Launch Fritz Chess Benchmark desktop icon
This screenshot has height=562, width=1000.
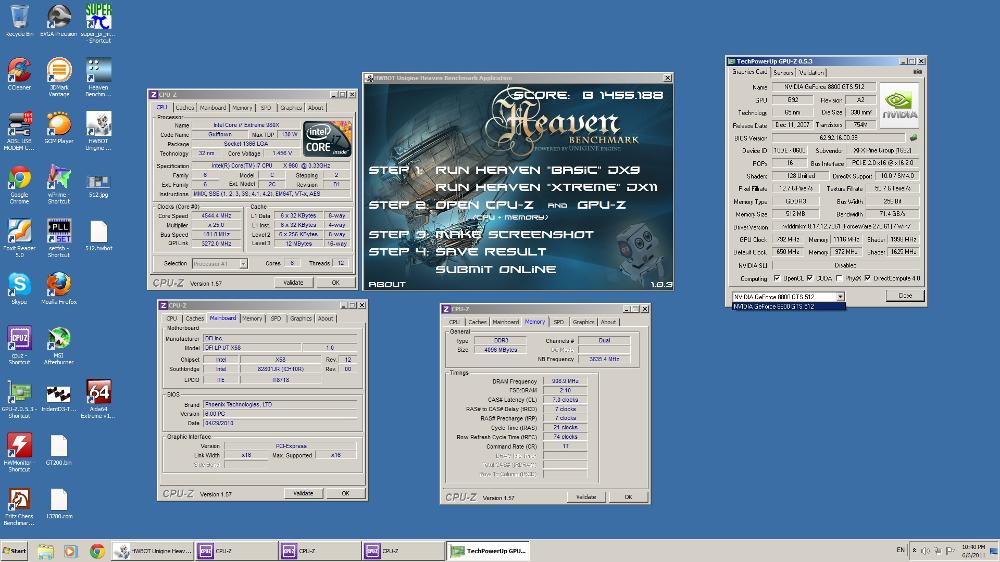(19, 506)
